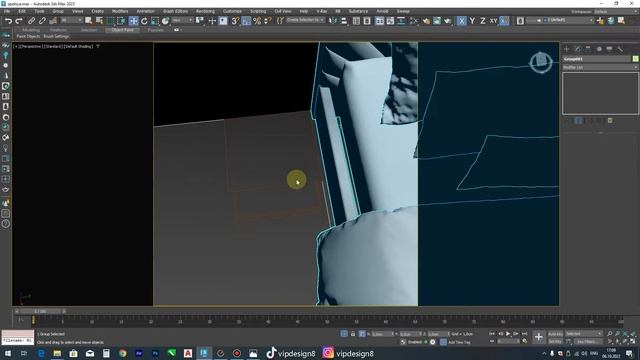Click the Mirror tool icon
This screenshot has width=640, height=360.
tap(333, 20)
